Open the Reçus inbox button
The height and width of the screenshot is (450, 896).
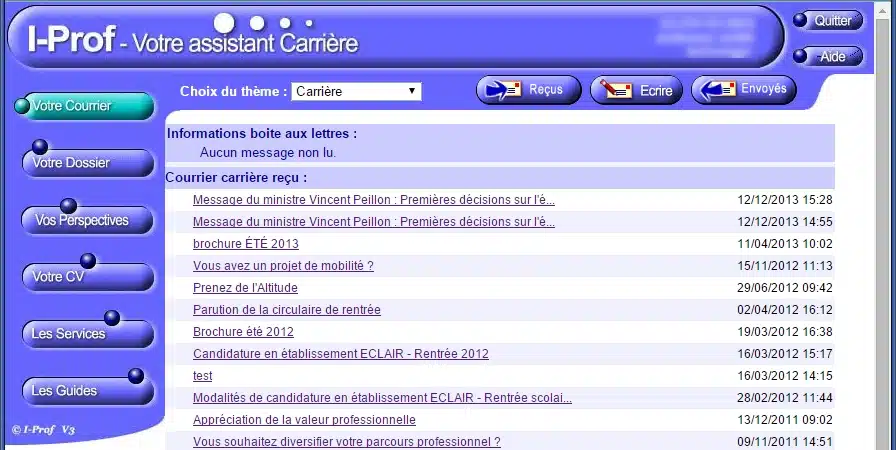[x=529, y=90]
